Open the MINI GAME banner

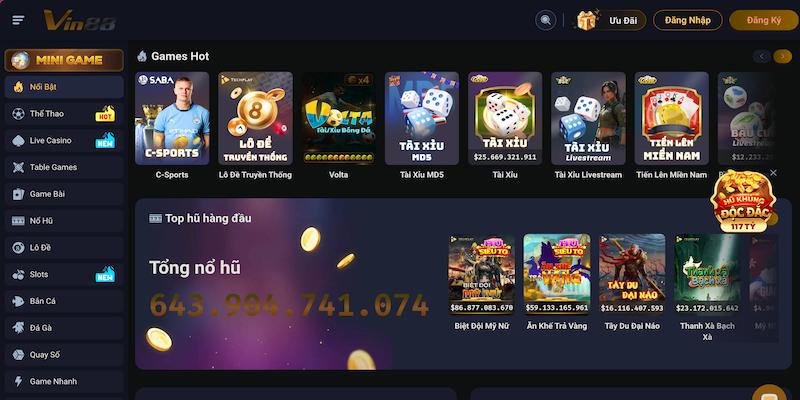pyautogui.click(x=64, y=60)
